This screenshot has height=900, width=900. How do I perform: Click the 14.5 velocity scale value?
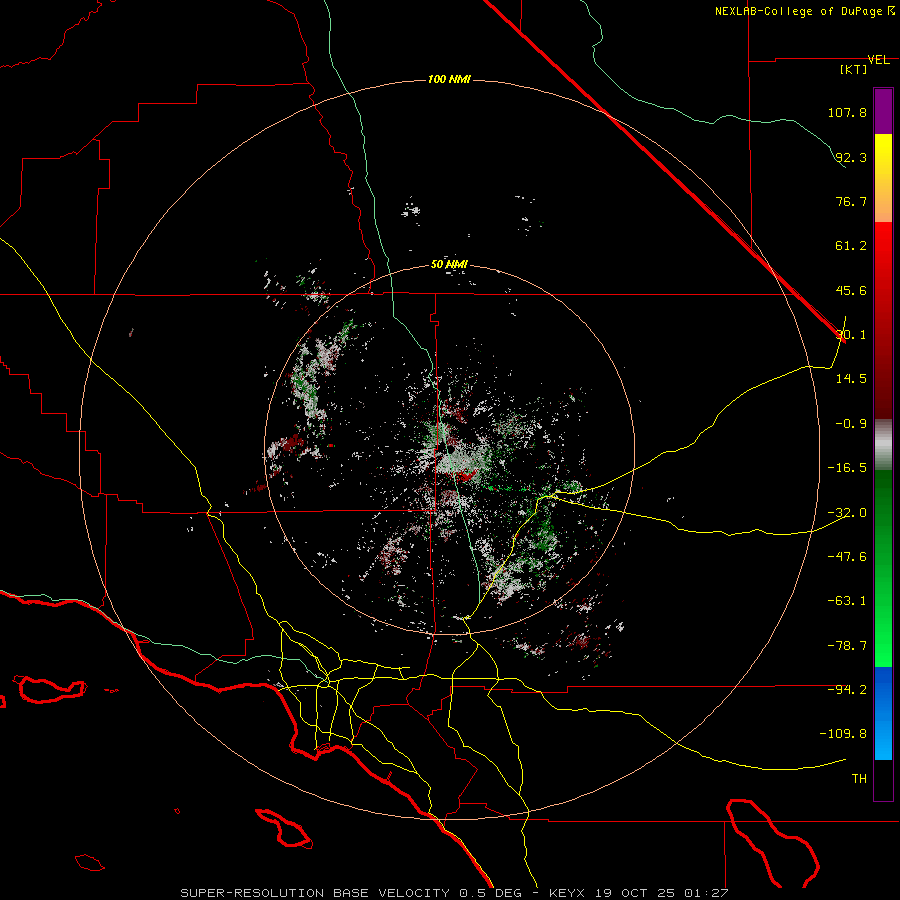tap(851, 378)
